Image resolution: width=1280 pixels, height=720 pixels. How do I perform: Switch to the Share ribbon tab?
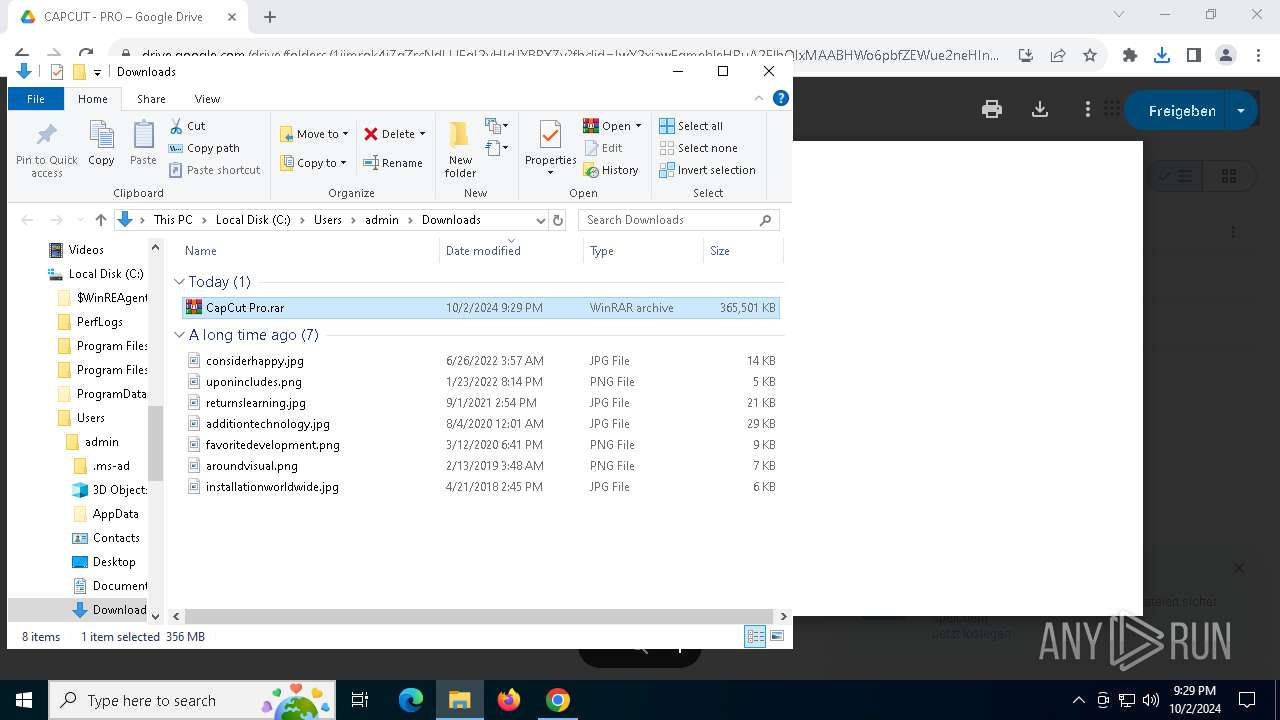pyautogui.click(x=151, y=99)
